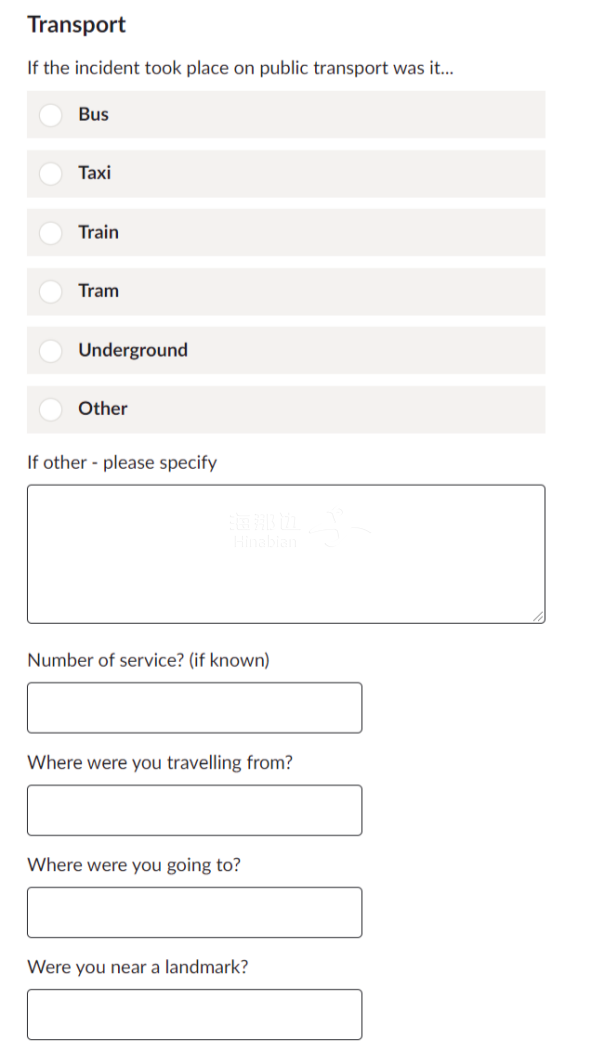The height and width of the screenshot is (1057, 605).
Task: Choose the Taxi radio option
Action: (51, 174)
